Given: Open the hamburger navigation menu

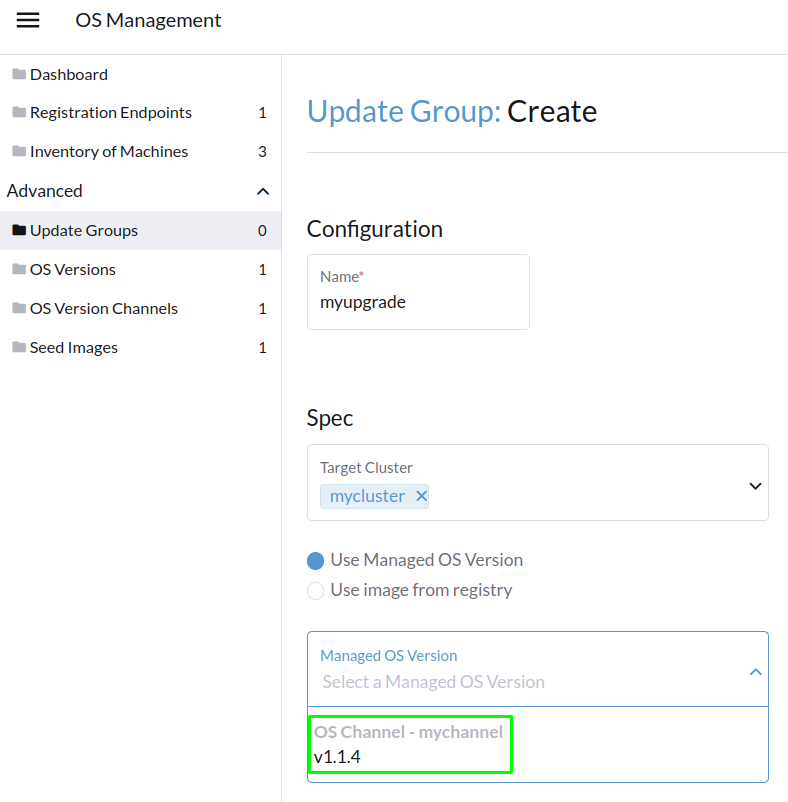Looking at the screenshot, I should (27, 19).
